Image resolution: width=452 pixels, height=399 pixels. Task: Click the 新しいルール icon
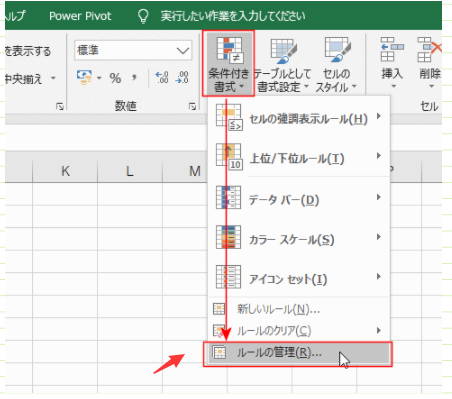[219, 309]
